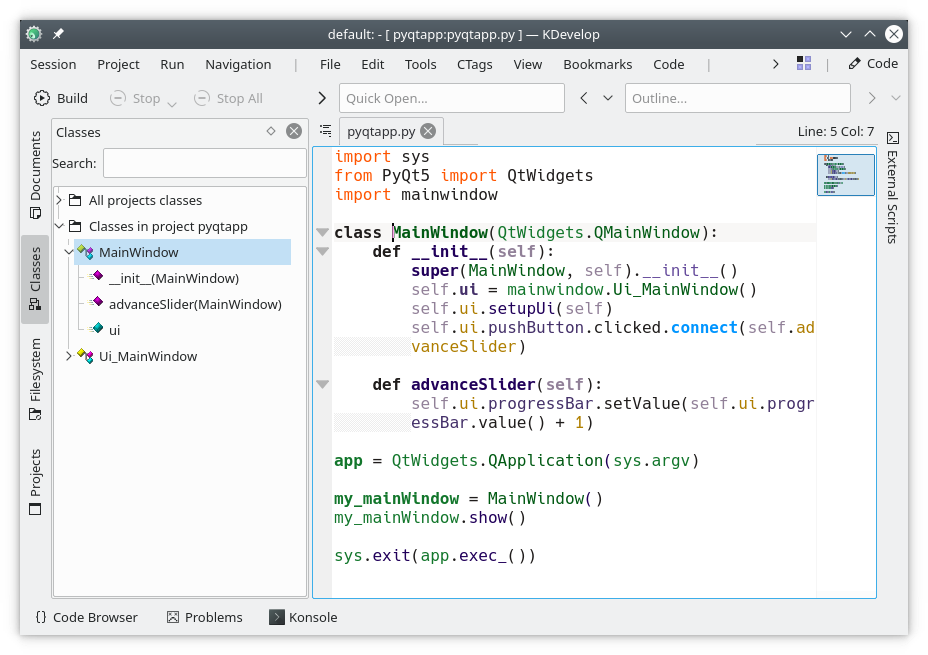The image size is (928, 655).
Task: Toggle the Filesystem side panel
Action: point(35,376)
